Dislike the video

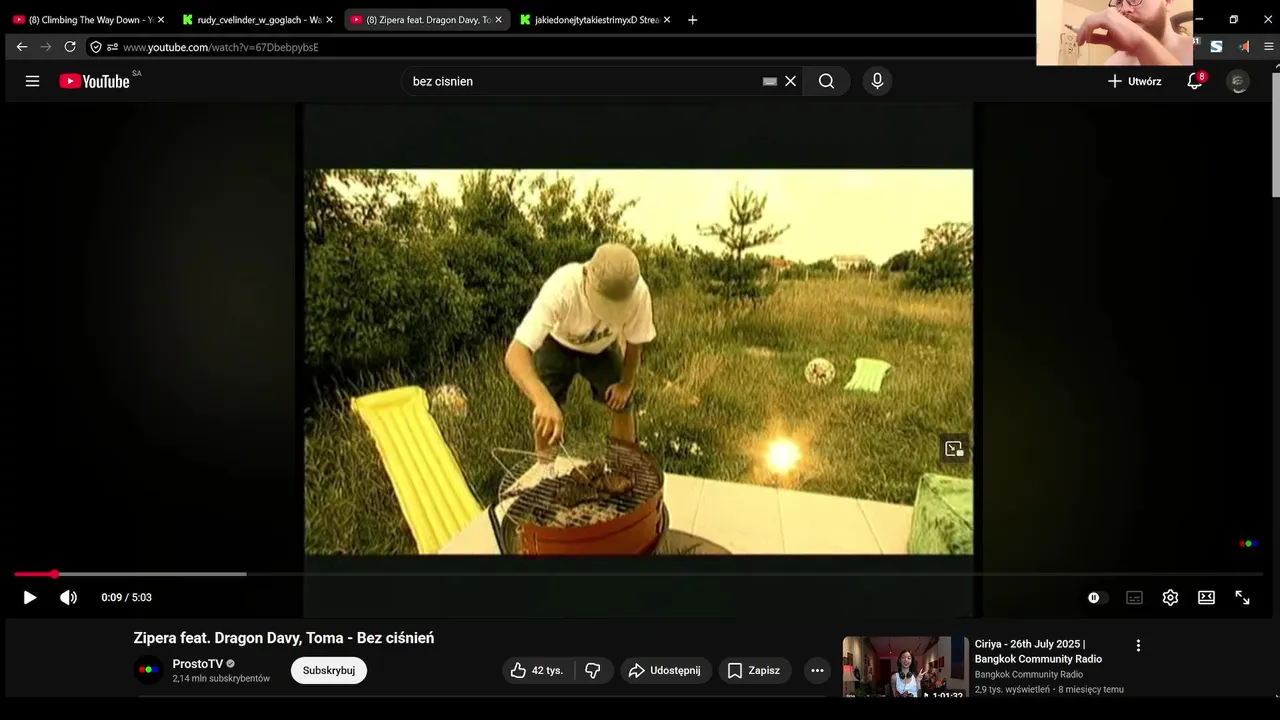(x=593, y=670)
